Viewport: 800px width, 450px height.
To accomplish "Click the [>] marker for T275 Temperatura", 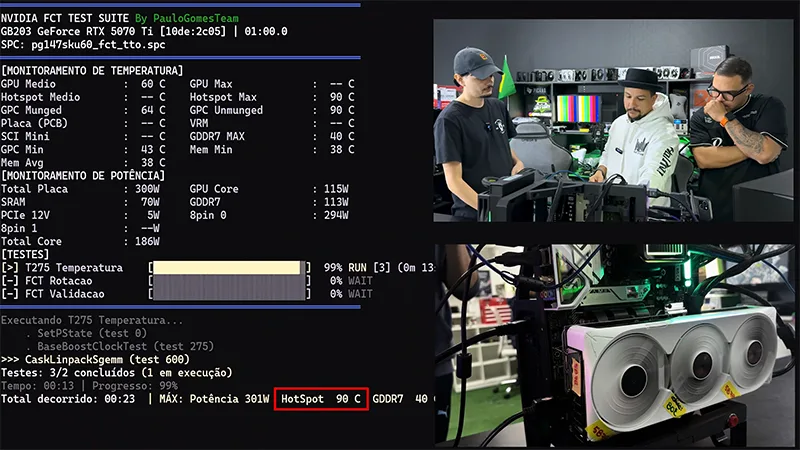I will point(10,268).
